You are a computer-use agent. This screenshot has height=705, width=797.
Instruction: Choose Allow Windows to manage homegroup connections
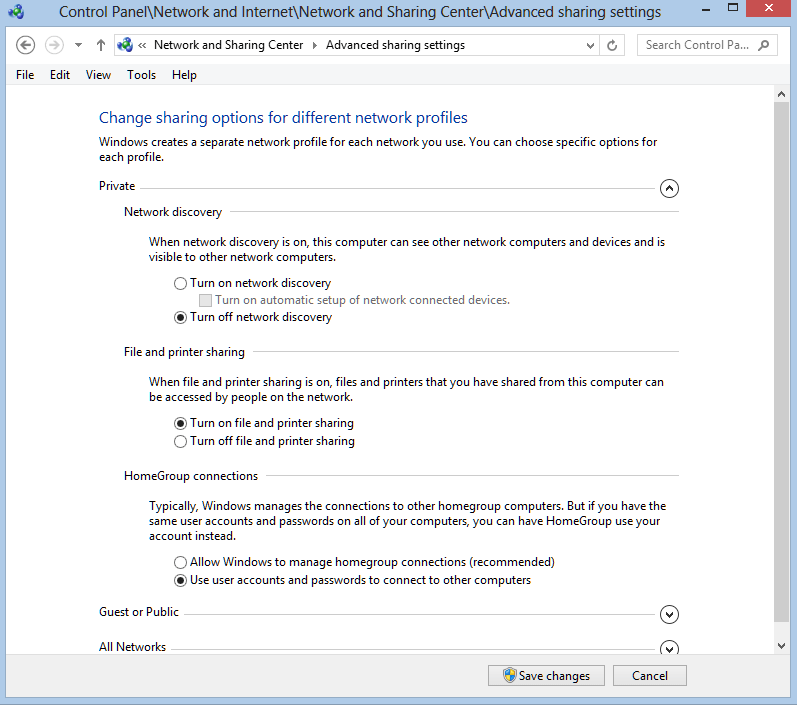click(x=364, y=562)
